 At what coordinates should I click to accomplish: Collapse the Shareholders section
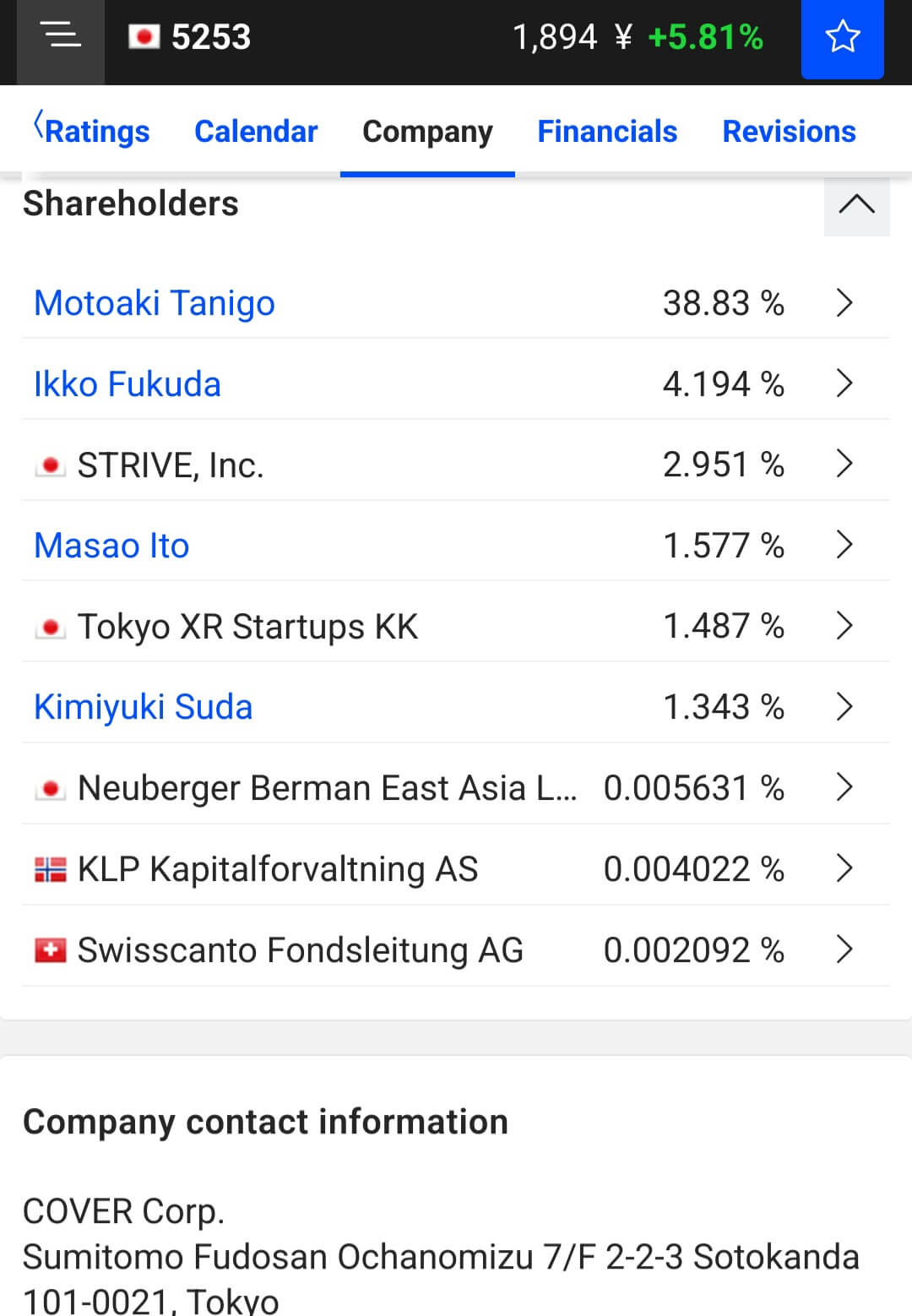click(856, 204)
